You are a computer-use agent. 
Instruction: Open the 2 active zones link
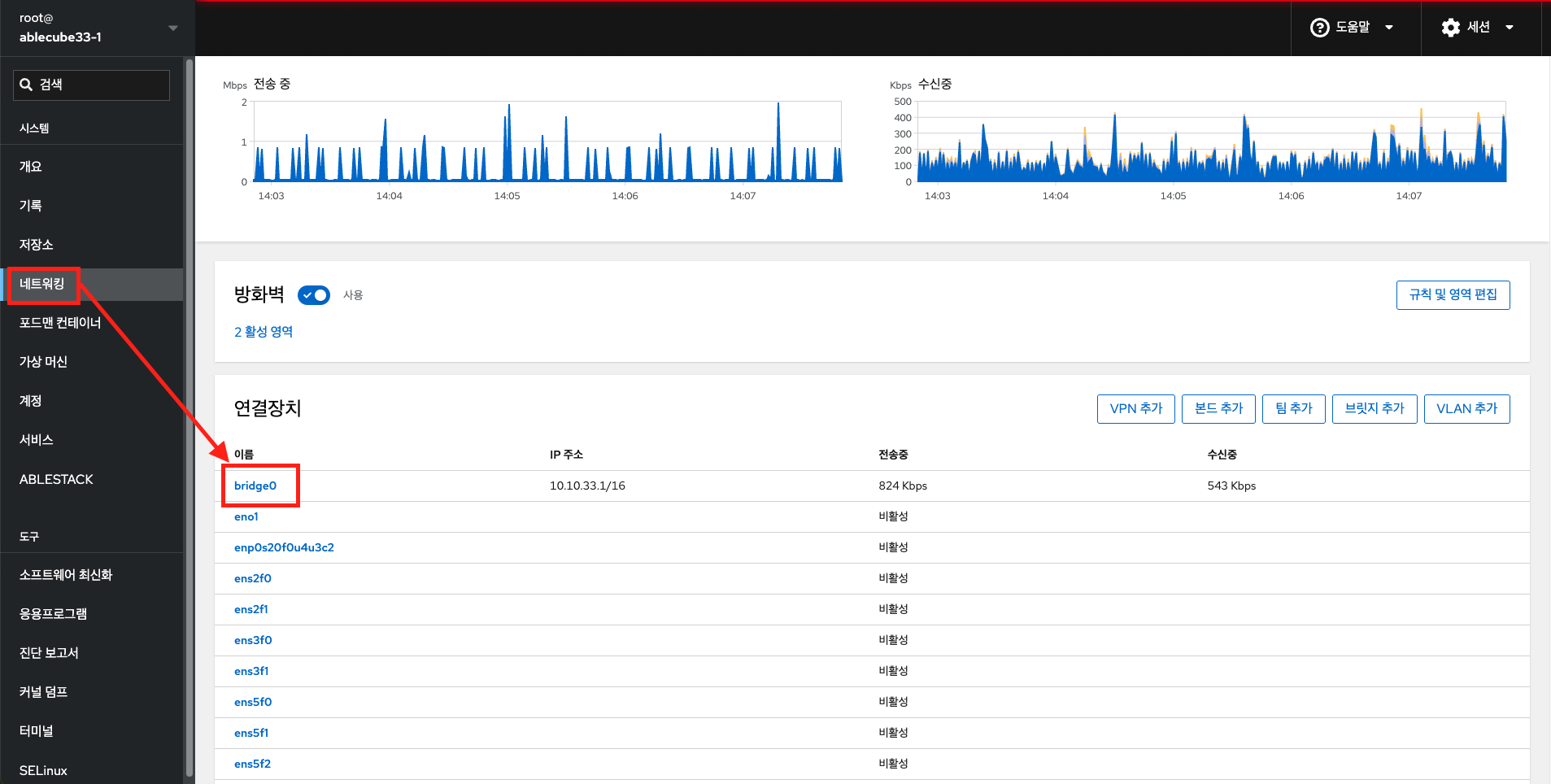pyautogui.click(x=264, y=332)
